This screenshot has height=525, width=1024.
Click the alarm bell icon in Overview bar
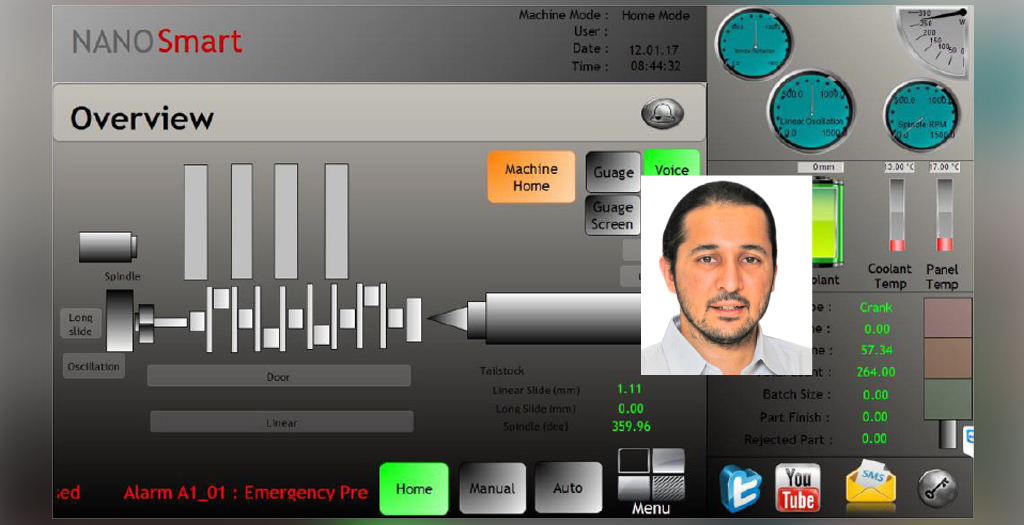click(x=662, y=114)
